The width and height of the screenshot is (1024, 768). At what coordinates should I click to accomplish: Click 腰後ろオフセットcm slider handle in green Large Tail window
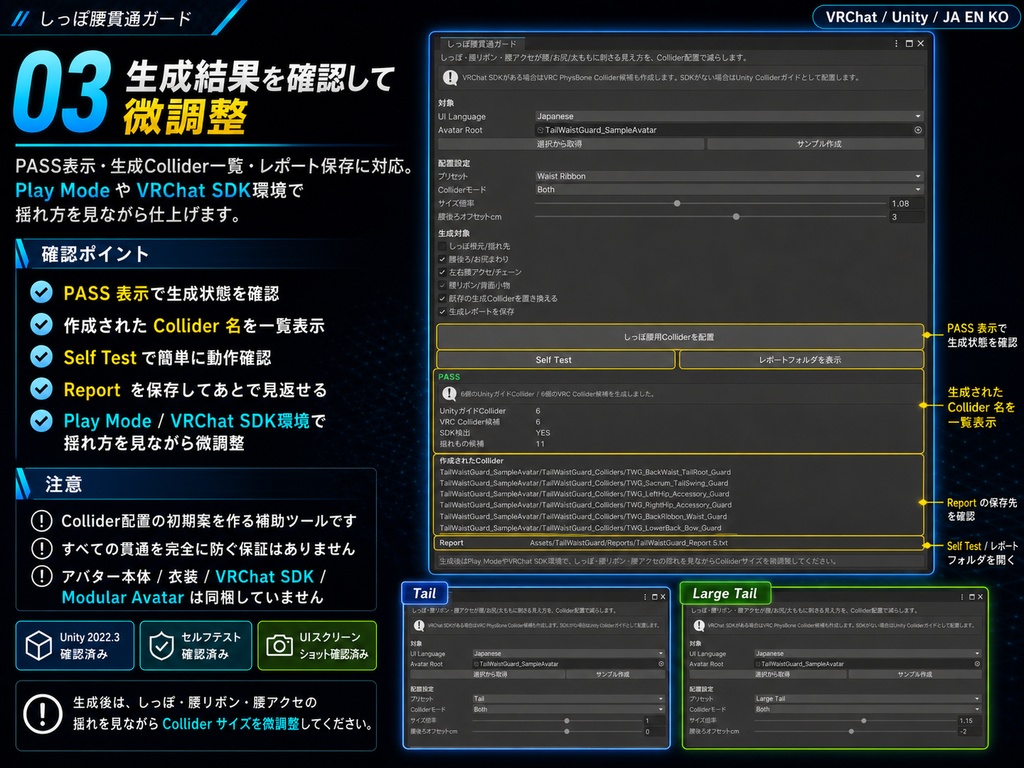(x=851, y=731)
